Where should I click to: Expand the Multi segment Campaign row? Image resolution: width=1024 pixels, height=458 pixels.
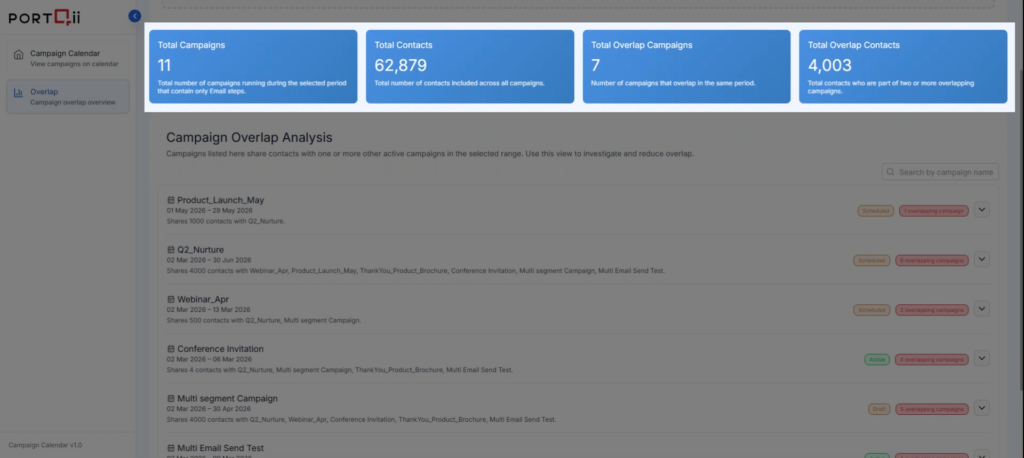[x=981, y=408]
